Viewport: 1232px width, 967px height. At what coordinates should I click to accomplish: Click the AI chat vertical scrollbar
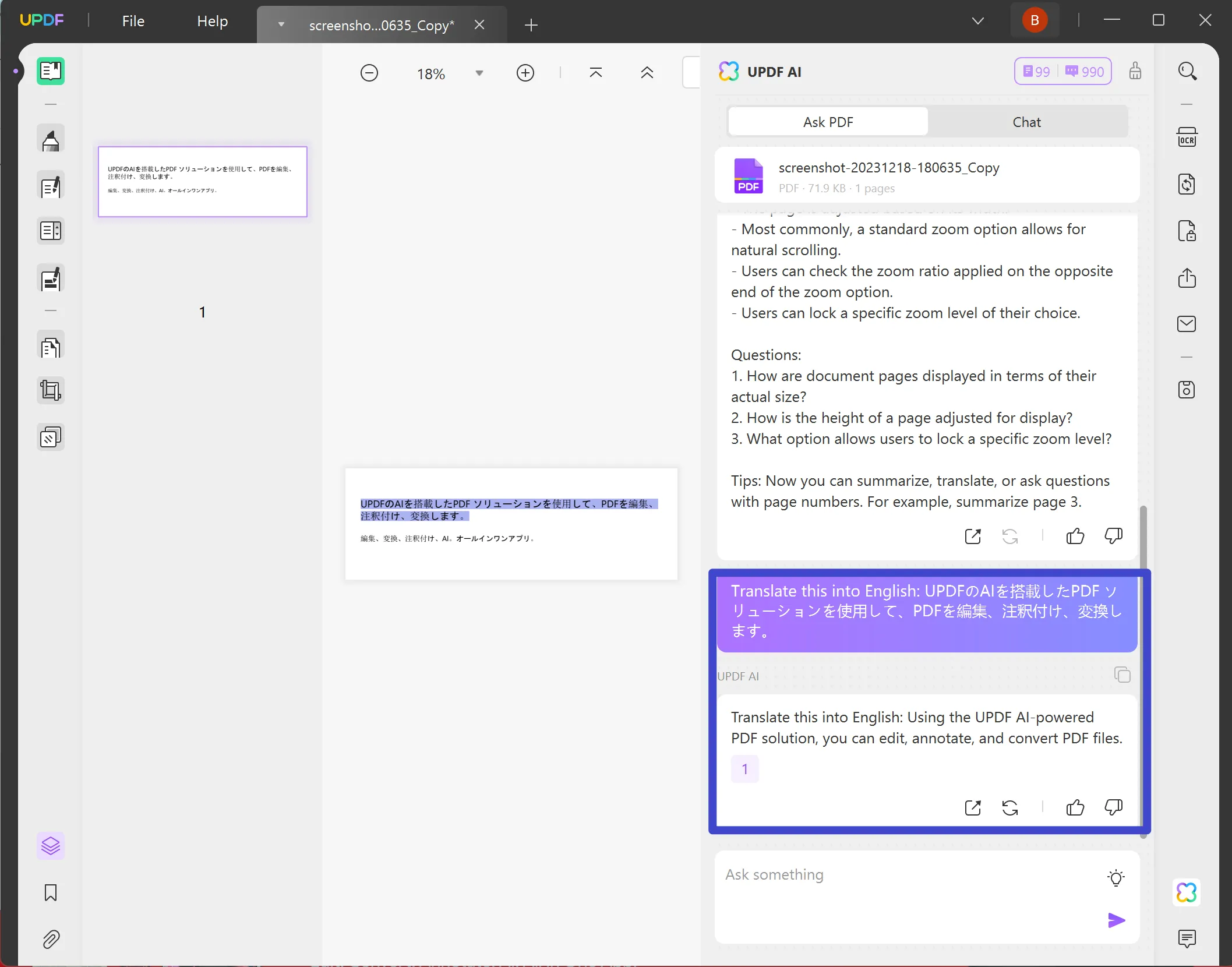pos(1143,670)
